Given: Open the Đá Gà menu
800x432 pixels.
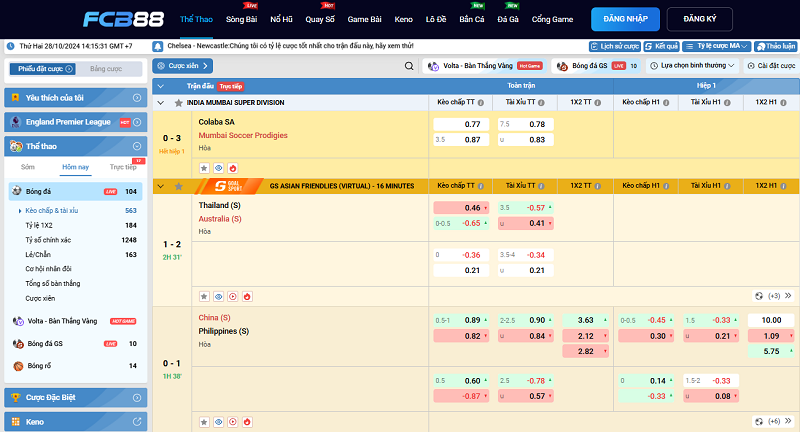Looking at the screenshot, I should coord(508,19).
